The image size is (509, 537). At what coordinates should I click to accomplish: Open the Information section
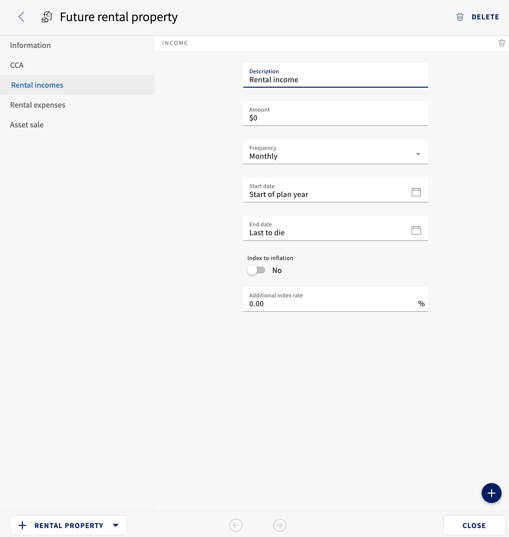pos(30,45)
